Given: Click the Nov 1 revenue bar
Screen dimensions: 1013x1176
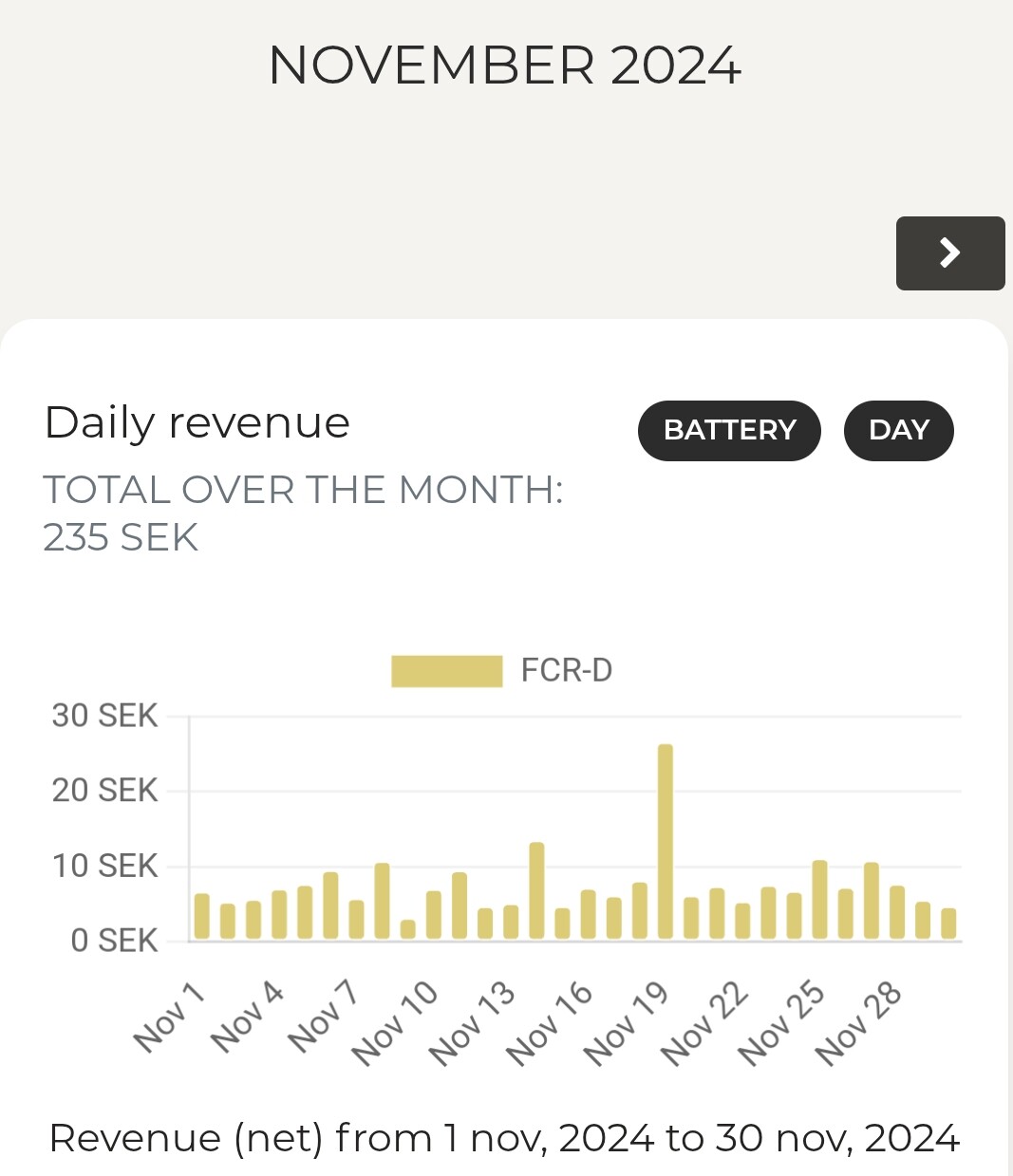Looking at the screenshot, I should [x=202, y=917].
